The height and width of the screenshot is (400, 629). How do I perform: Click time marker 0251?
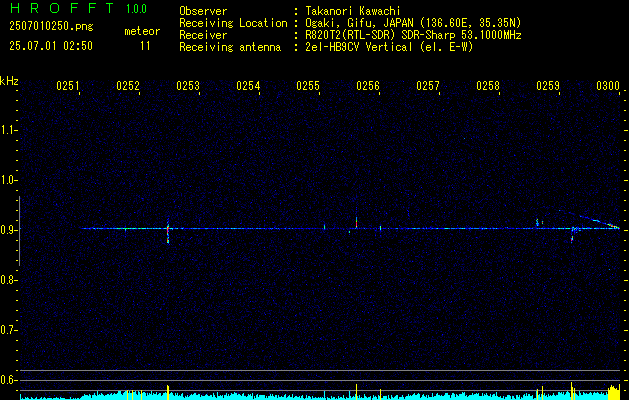coord(67,86)
